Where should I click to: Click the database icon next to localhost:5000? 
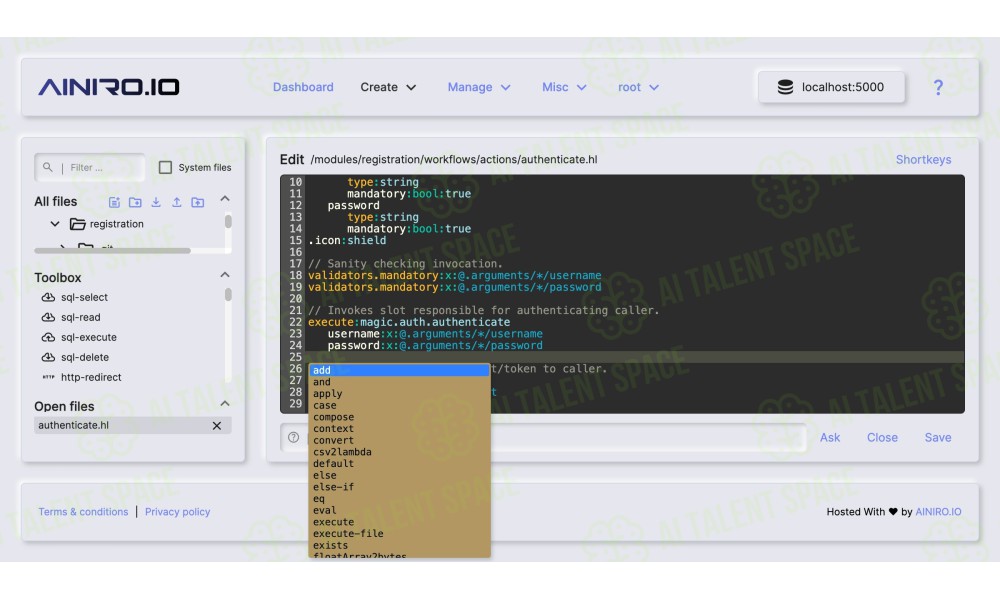point(786,87)
